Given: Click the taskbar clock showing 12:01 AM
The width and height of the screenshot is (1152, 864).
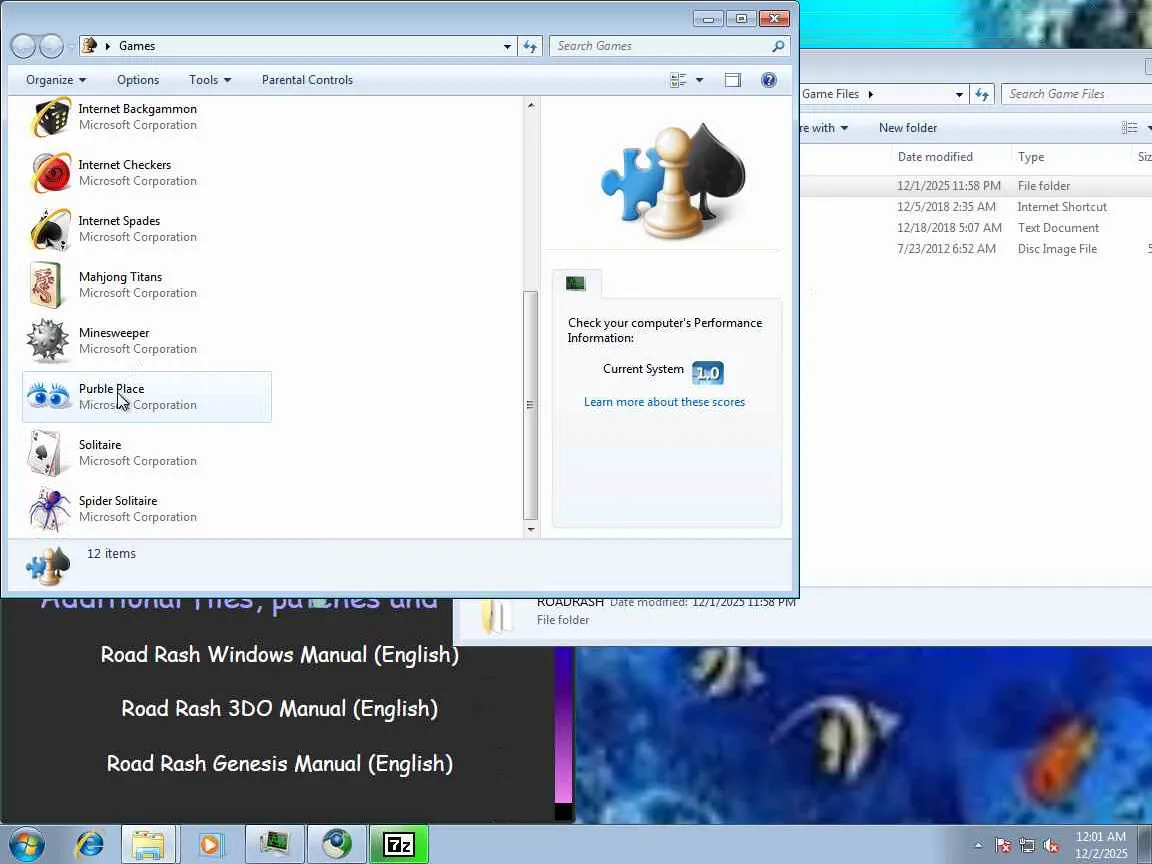Looking at the screenshot, I should [1101, 845].
